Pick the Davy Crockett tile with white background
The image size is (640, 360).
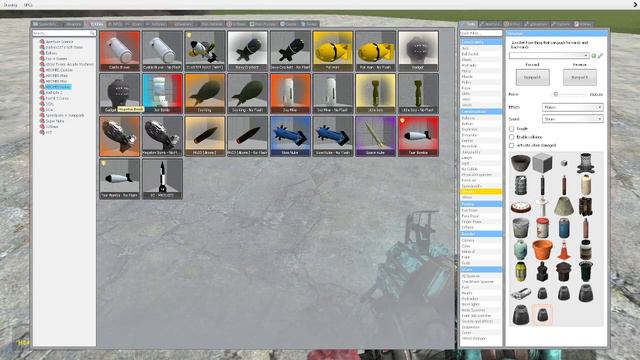point(247,51)
